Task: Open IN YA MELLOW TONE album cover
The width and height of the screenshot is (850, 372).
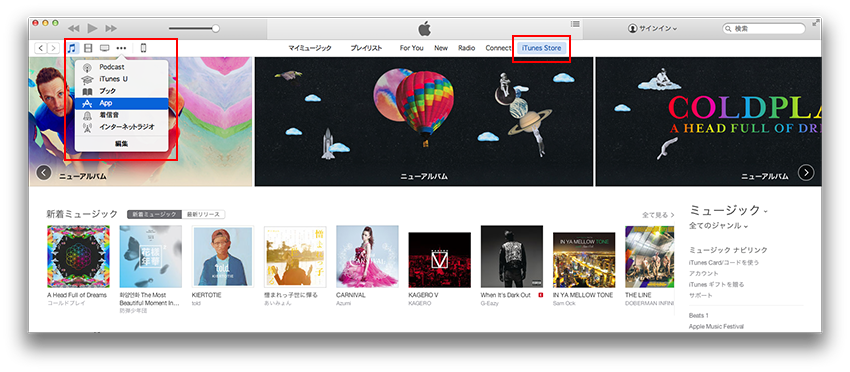Action: tap(584, 260)
